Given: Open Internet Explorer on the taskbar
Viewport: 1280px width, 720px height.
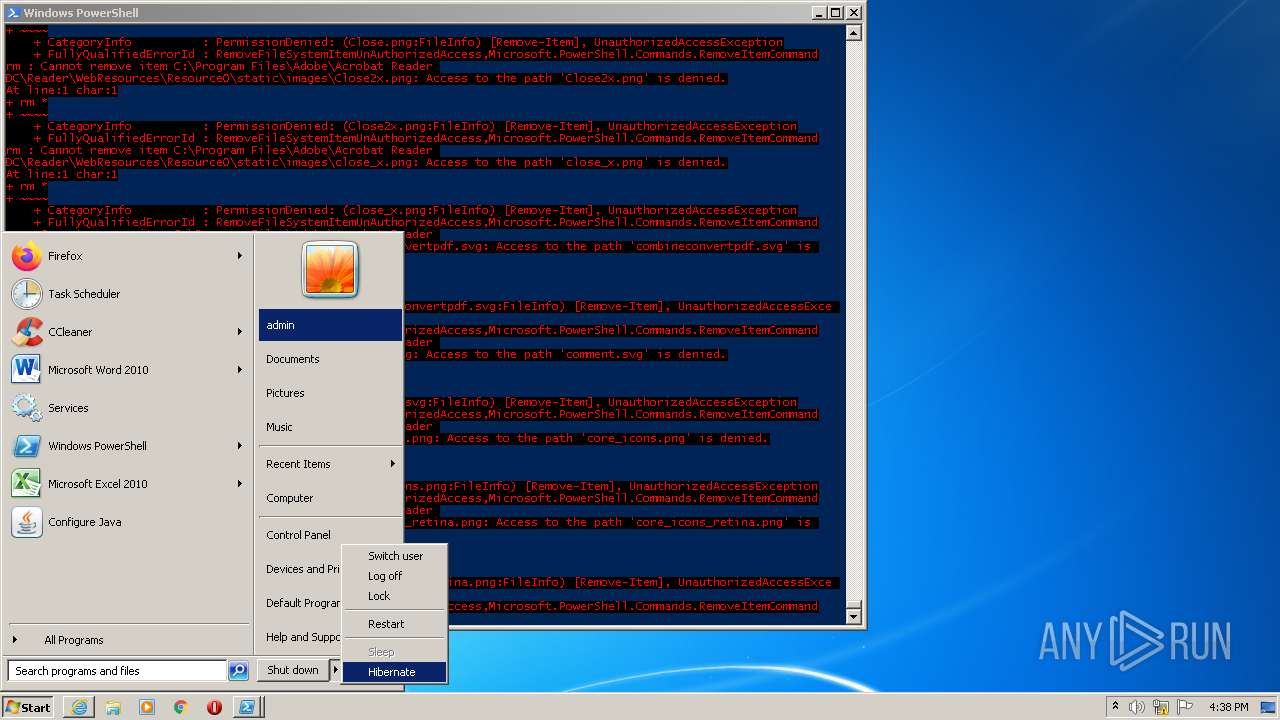Looking at the screenshot, I should [x=79, y=707].
